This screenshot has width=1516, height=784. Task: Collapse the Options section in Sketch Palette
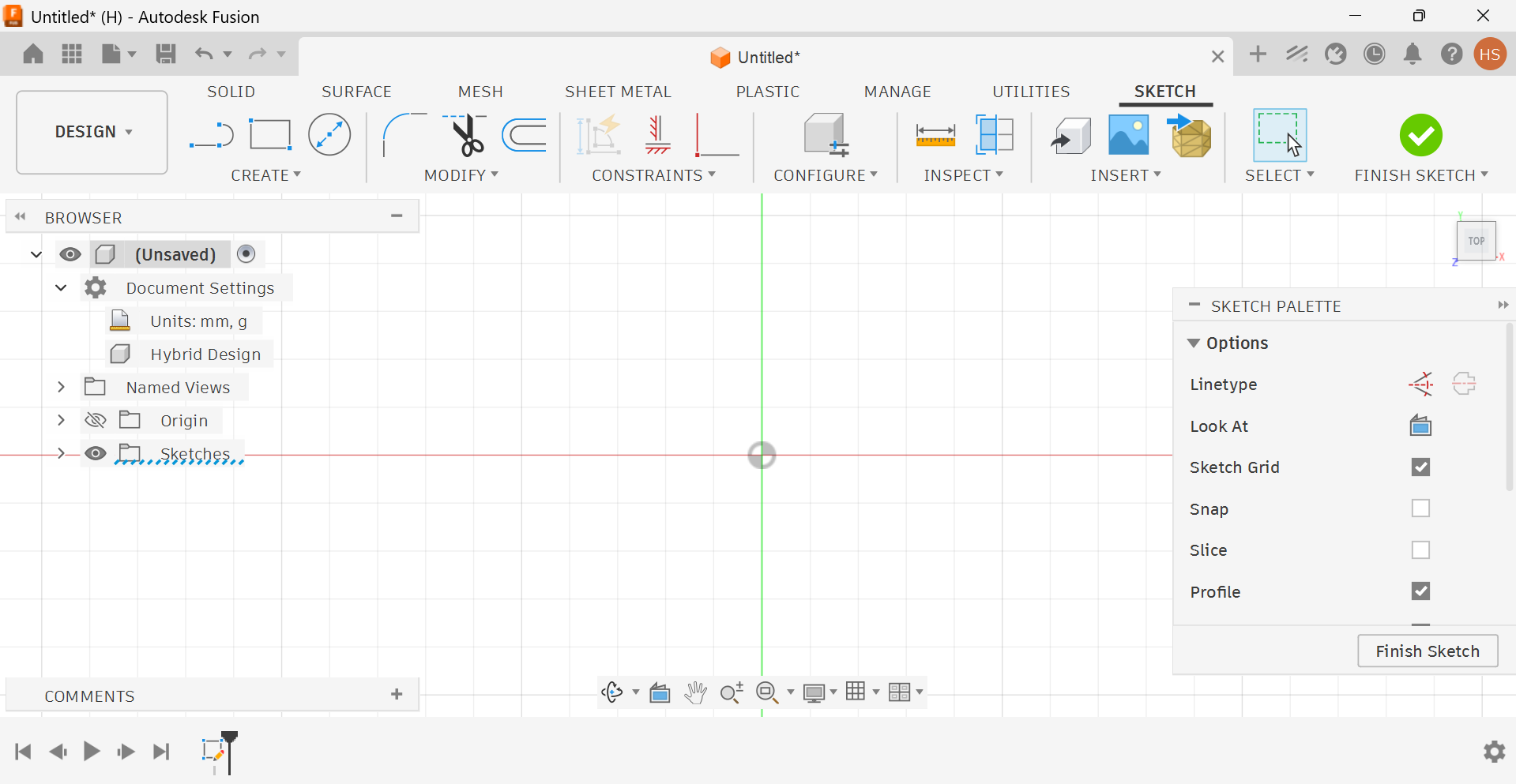coord(1193,343)
